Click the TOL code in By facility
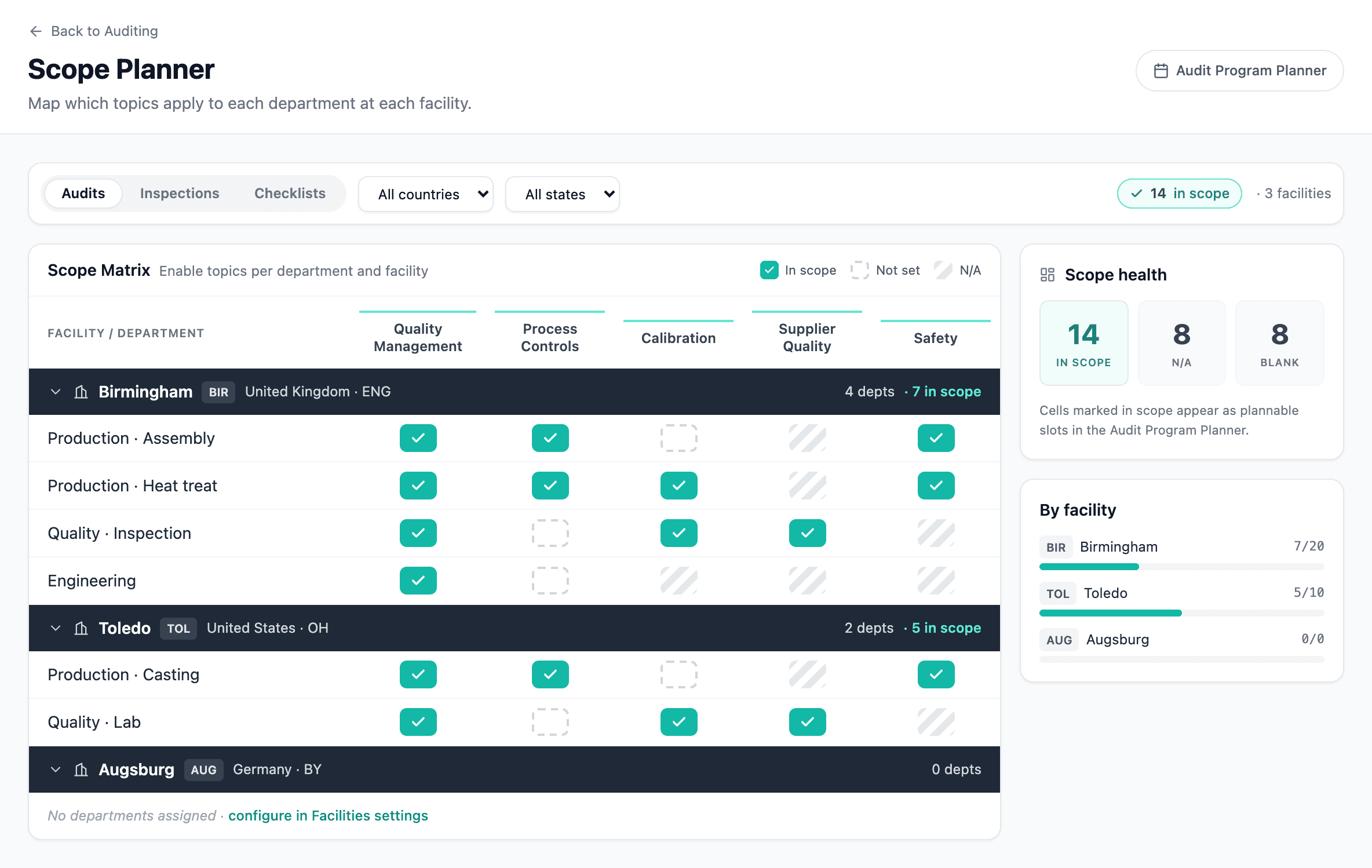Screen dimensions: 1372x868 coord(1058,593)
